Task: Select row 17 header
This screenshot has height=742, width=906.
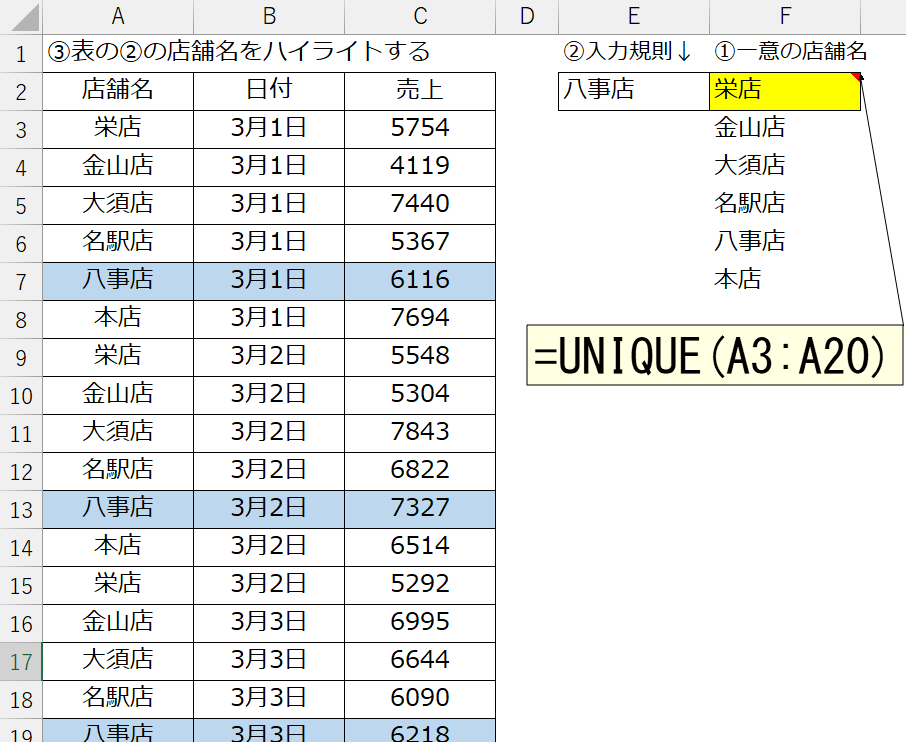Action: pos(21,662)
